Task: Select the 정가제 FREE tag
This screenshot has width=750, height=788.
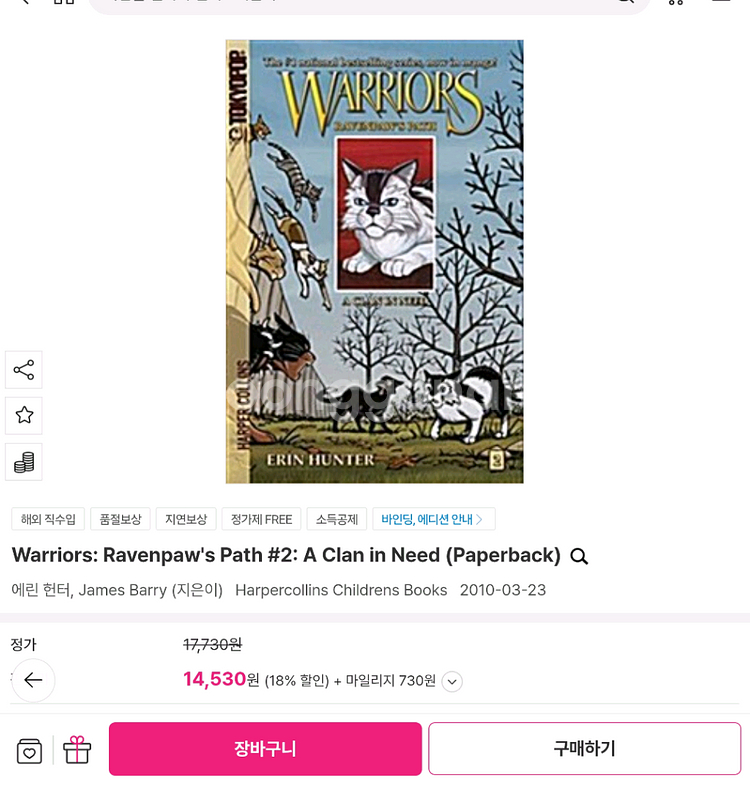Action: click(x=261, y=519)
